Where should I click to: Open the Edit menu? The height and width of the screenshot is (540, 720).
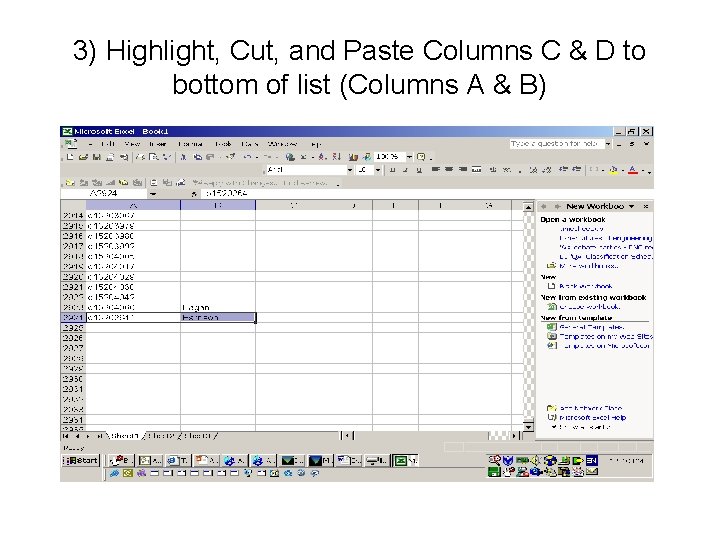point(108,144)
